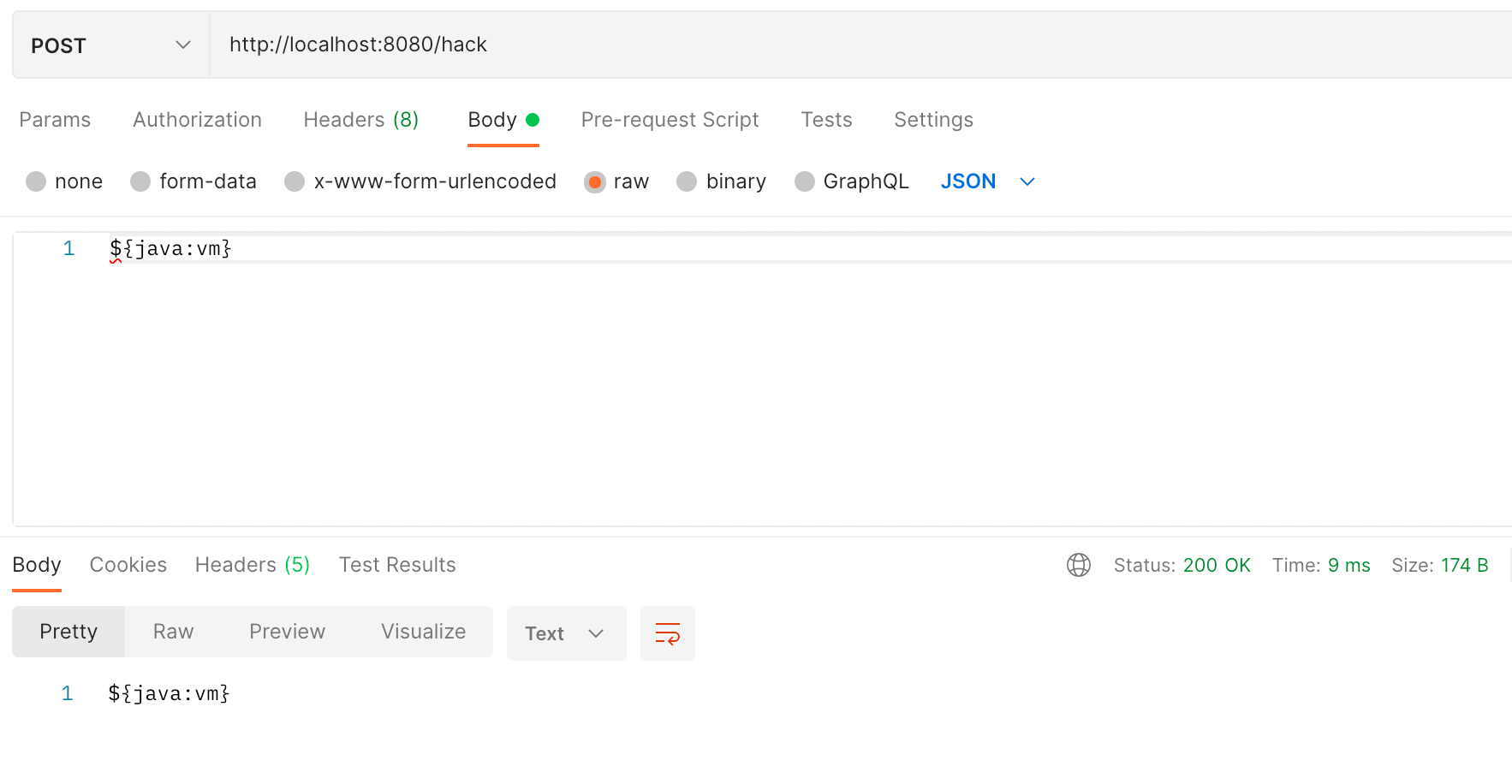Image resolution: width=1512 pixels, height=784 pixels.
Task: Open the request Headers (8) tab
Action: click(x=360, y=120)
